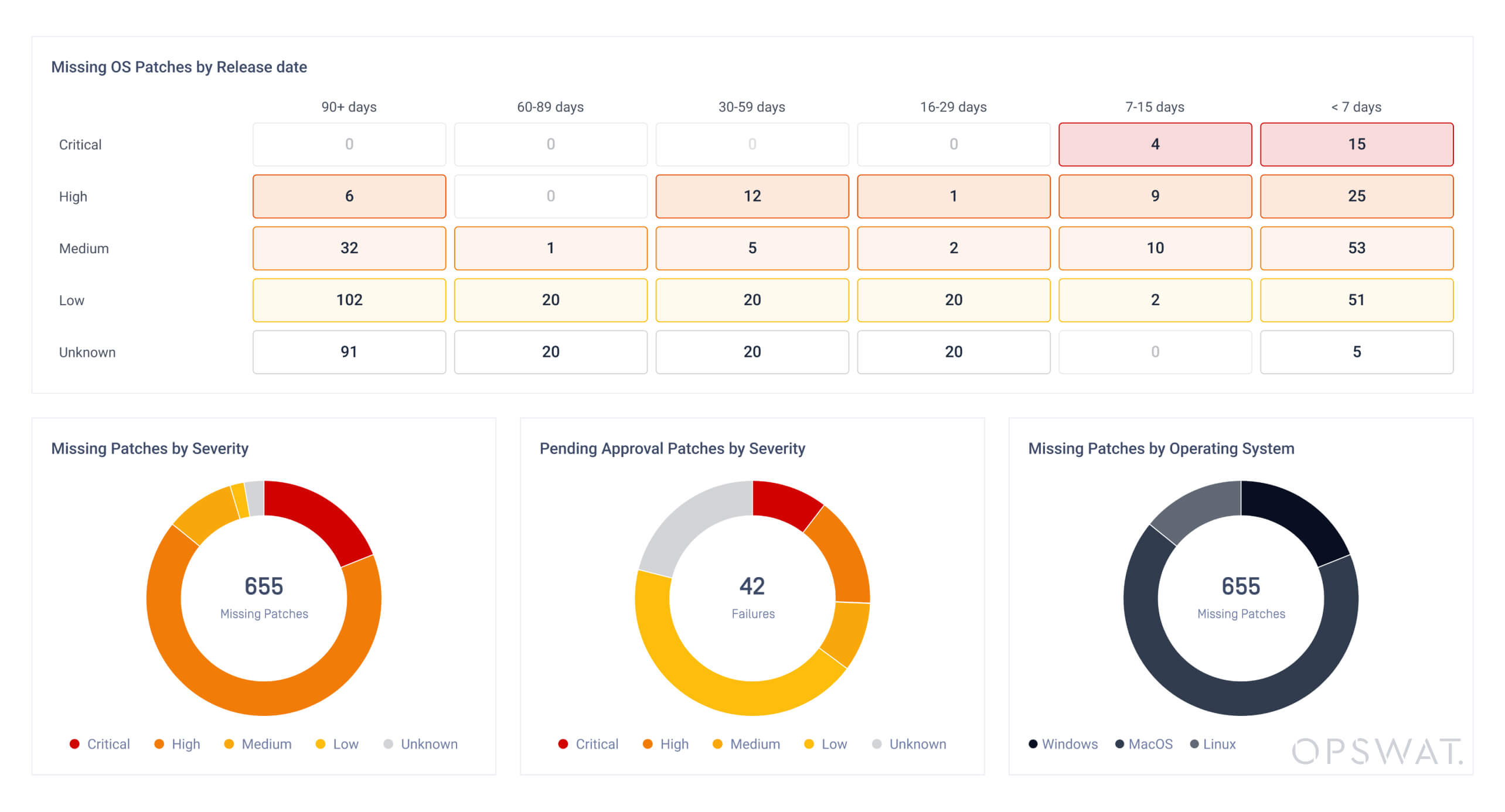This screenshot has height=812, width=1505.
Task: Select the Low 90+ days cell showing 102
Action: (349, 300)
